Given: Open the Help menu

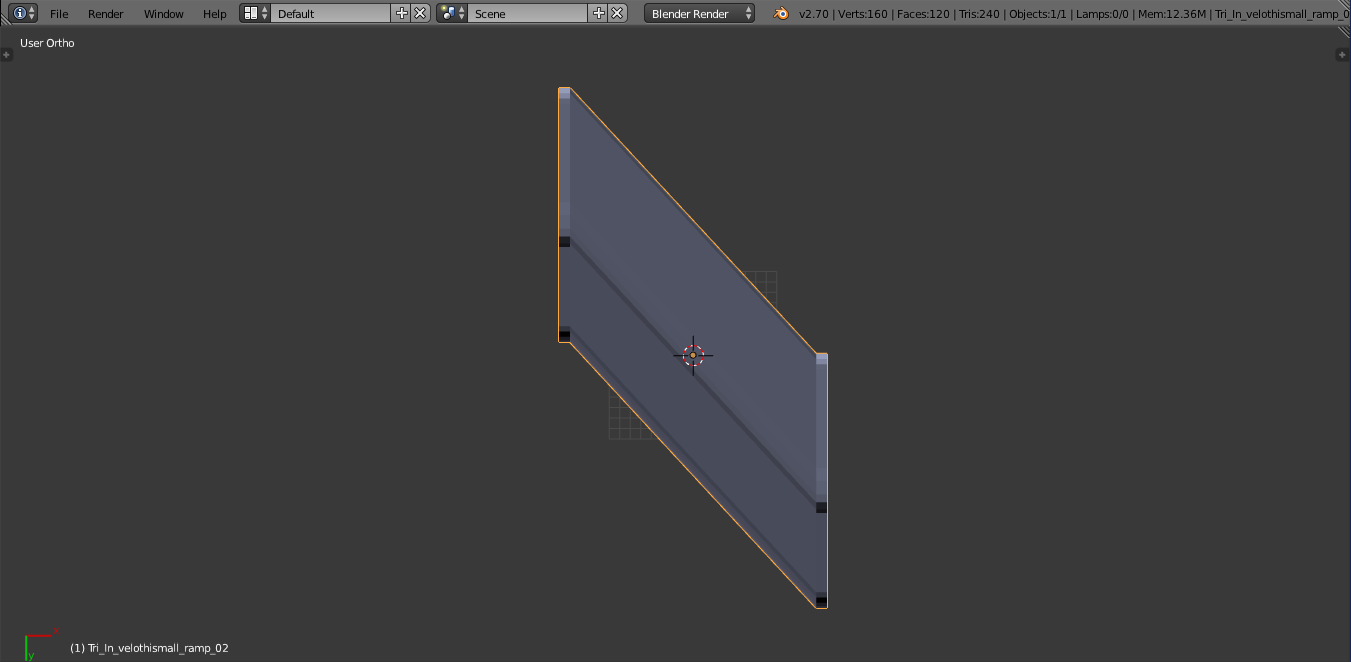Looking at the screenshot, I should (x=214, y=14).
